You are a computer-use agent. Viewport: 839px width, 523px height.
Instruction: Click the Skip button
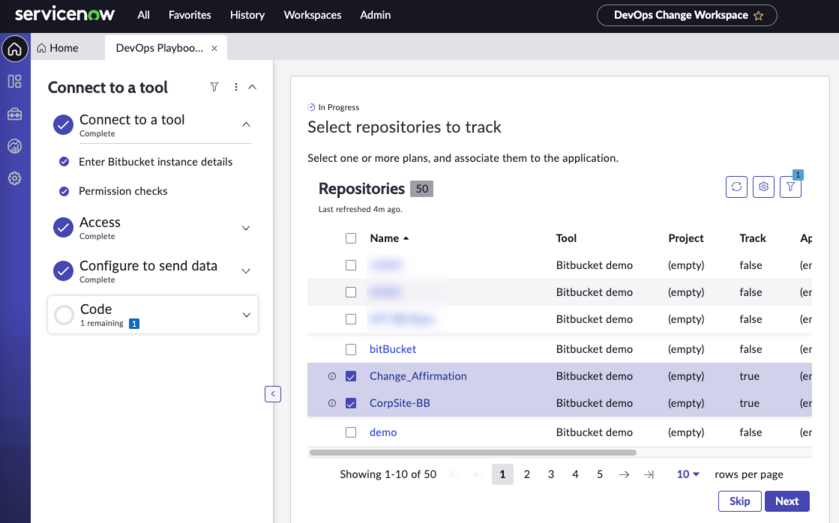[x=739, y=501]
